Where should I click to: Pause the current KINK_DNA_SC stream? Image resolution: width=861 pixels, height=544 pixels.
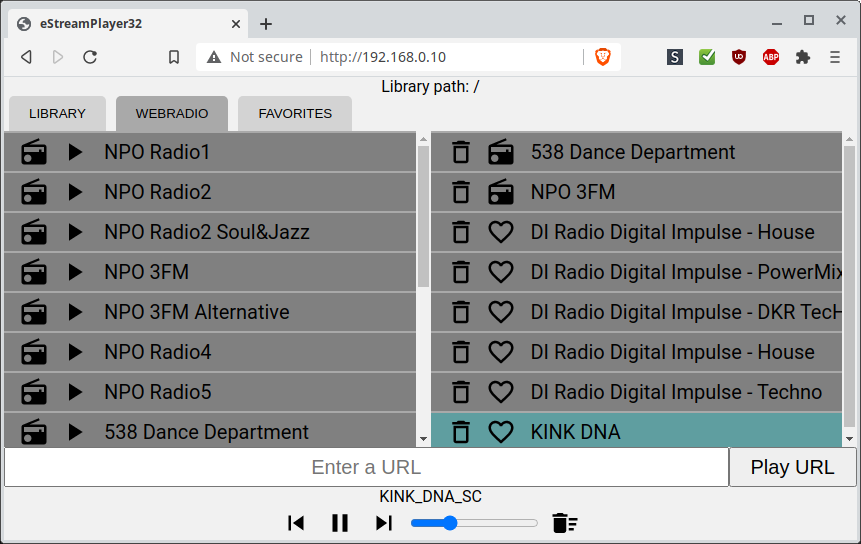pos(340,523)
